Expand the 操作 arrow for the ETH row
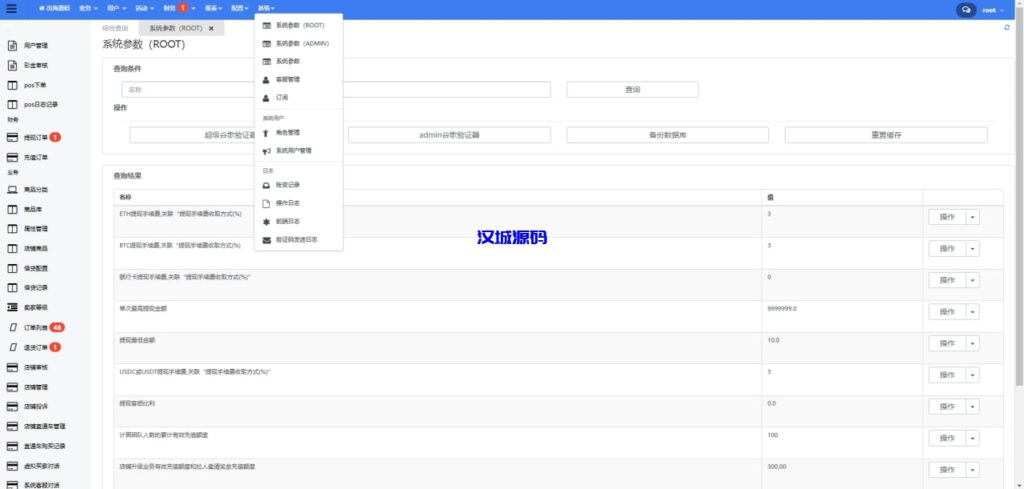The width and height of the screenshot is (1024, 489). (971, 217)
